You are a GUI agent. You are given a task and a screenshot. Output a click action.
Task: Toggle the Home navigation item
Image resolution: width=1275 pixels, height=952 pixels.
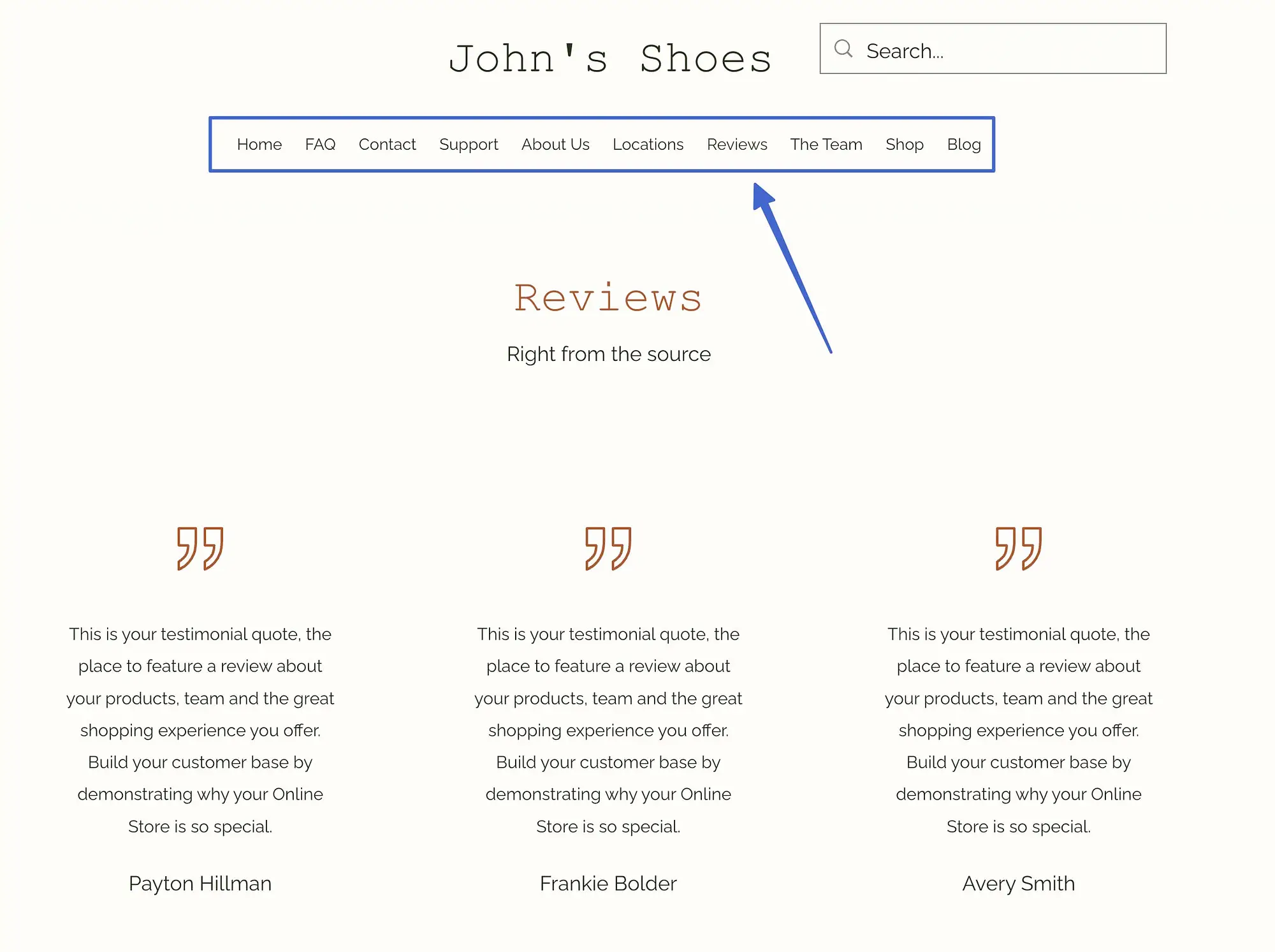click(x=258, y=144)
